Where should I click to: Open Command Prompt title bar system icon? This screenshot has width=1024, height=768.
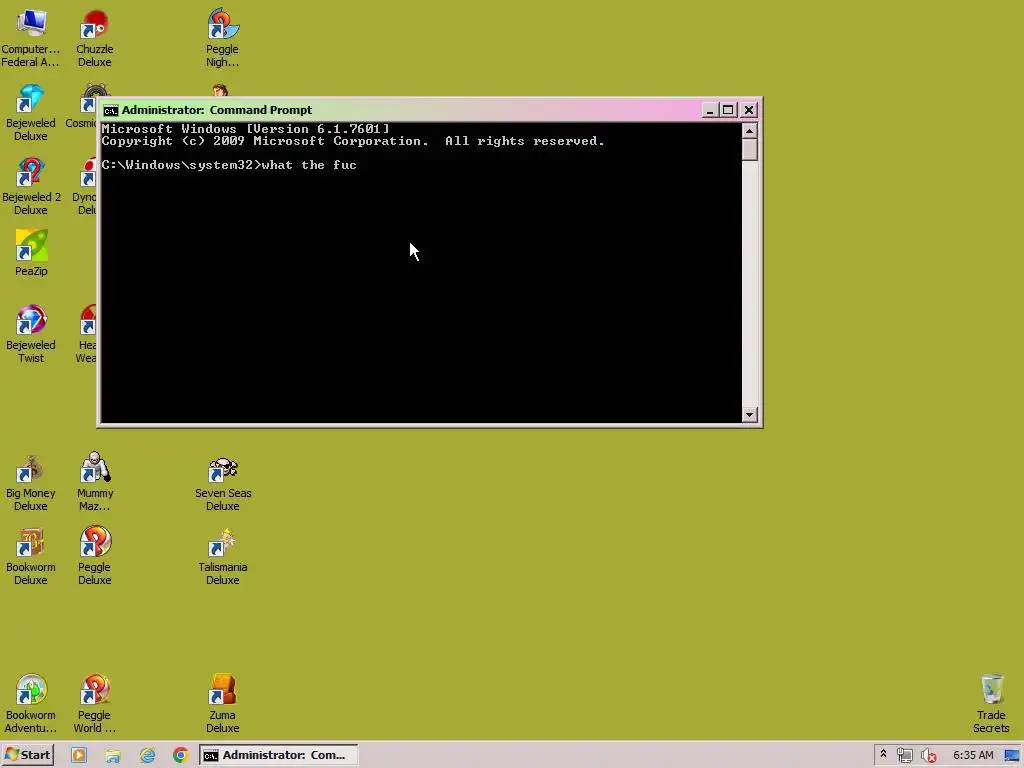point(110,110)
